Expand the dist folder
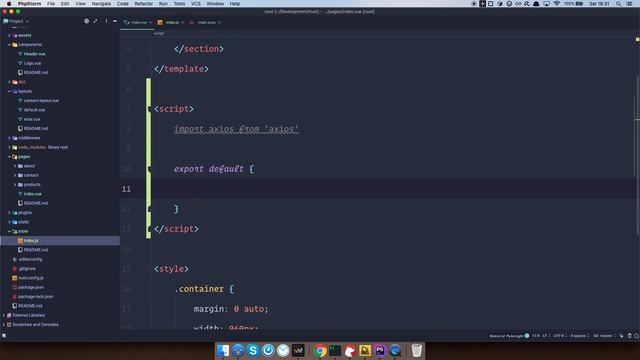The image size is (640, 360). pos(9,82)
